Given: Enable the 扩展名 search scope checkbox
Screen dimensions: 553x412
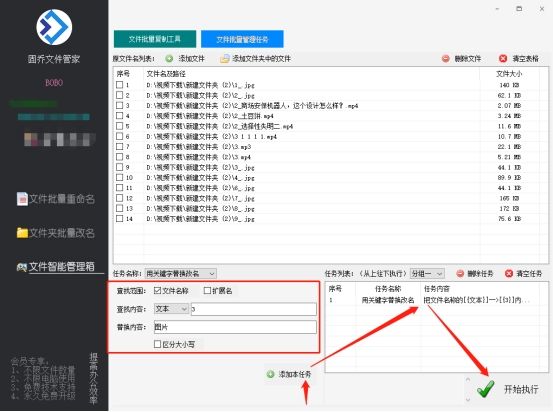Looking at the screenshot, I should (x=207, y=291).
